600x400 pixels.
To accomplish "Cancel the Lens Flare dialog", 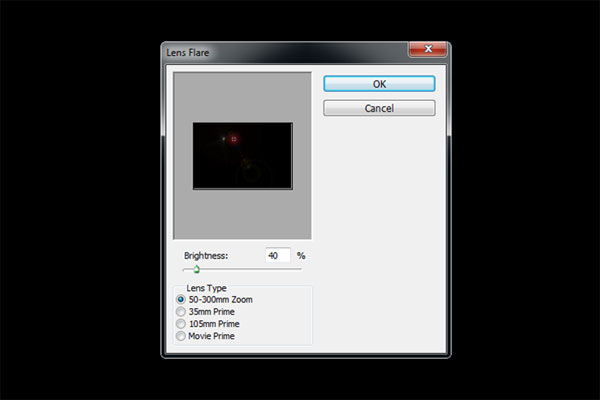I will (x=379, y=108).
